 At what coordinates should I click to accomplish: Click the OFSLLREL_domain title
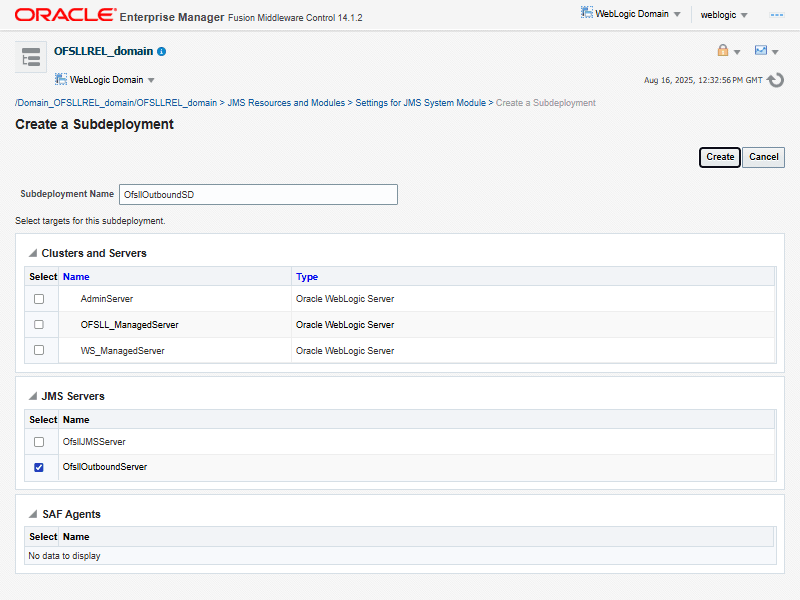(104, 51)
